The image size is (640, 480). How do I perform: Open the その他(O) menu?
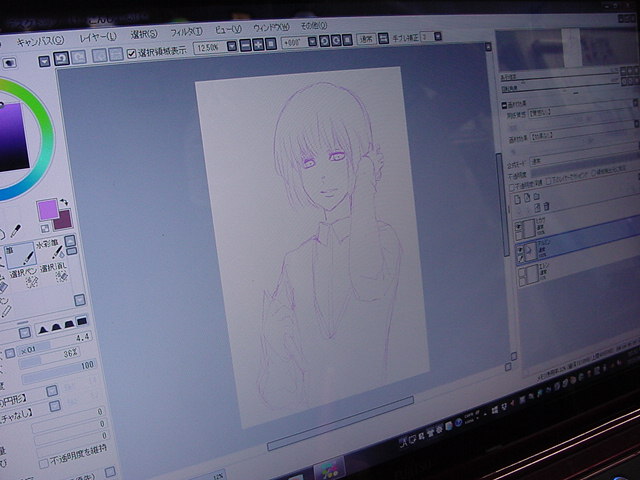tap(313, 25)
